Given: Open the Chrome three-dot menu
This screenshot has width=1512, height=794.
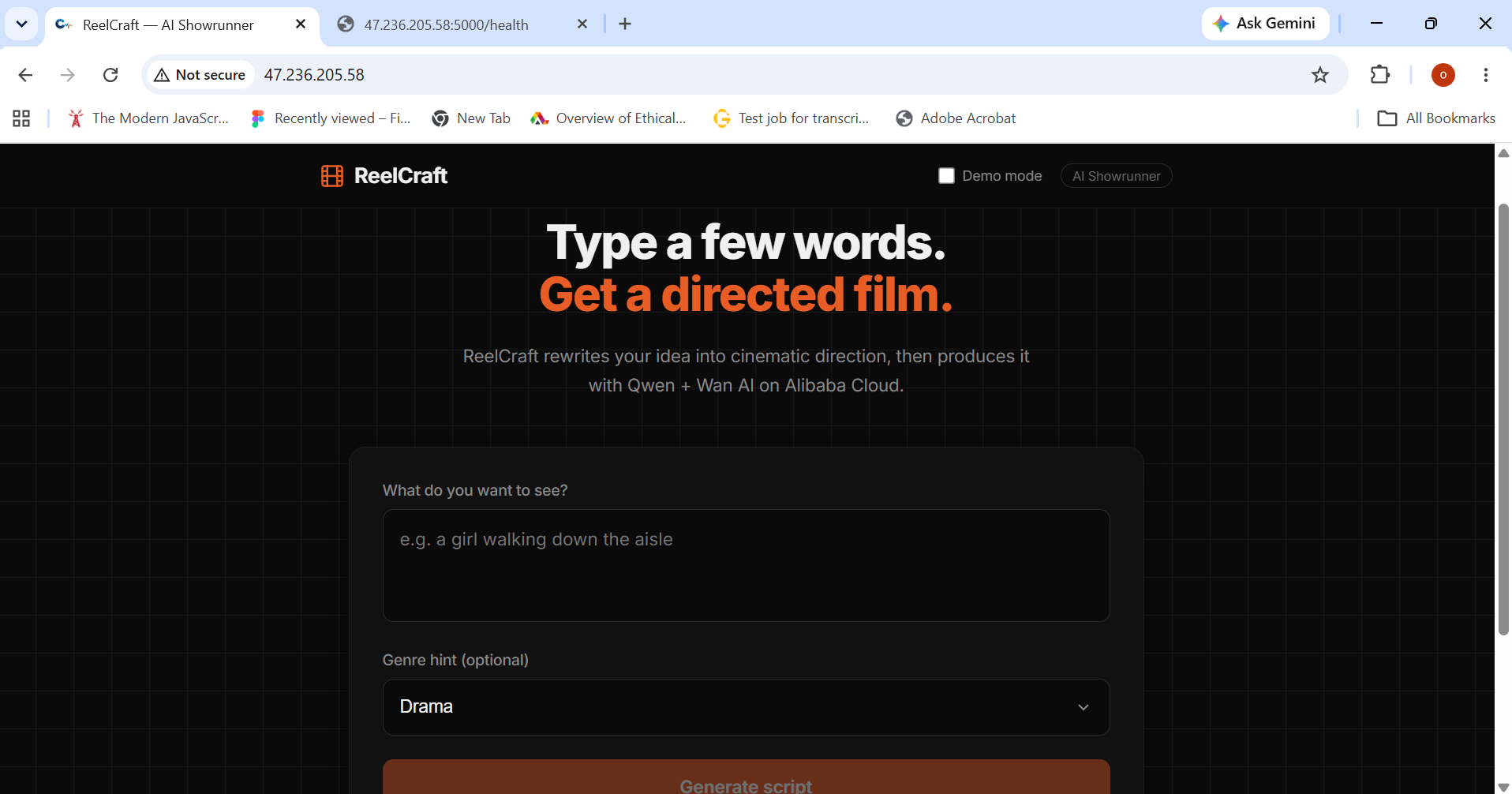Looking at the screenshot, I should (x=1486, y=75).
